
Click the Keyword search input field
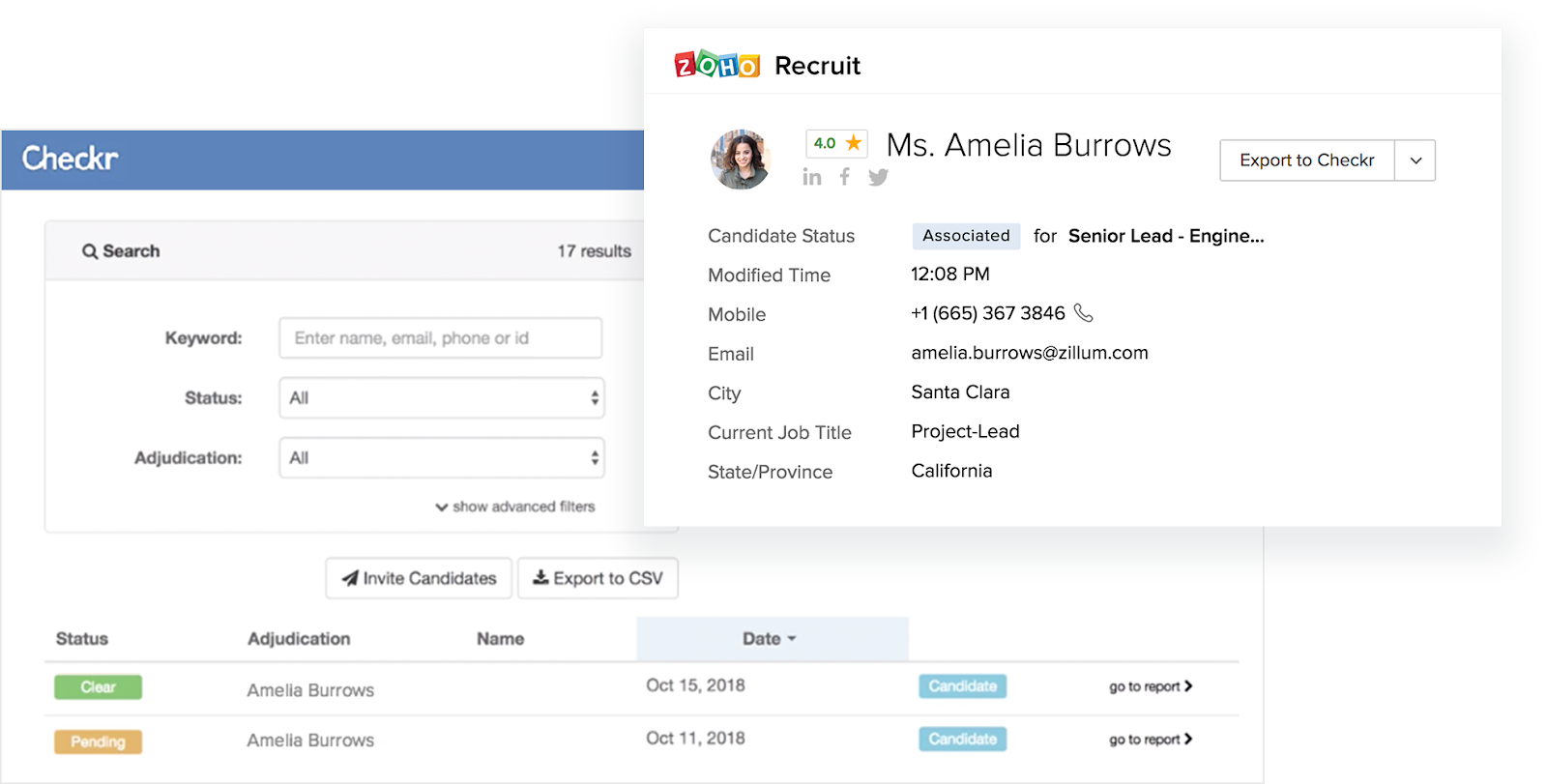coord(441,338)
